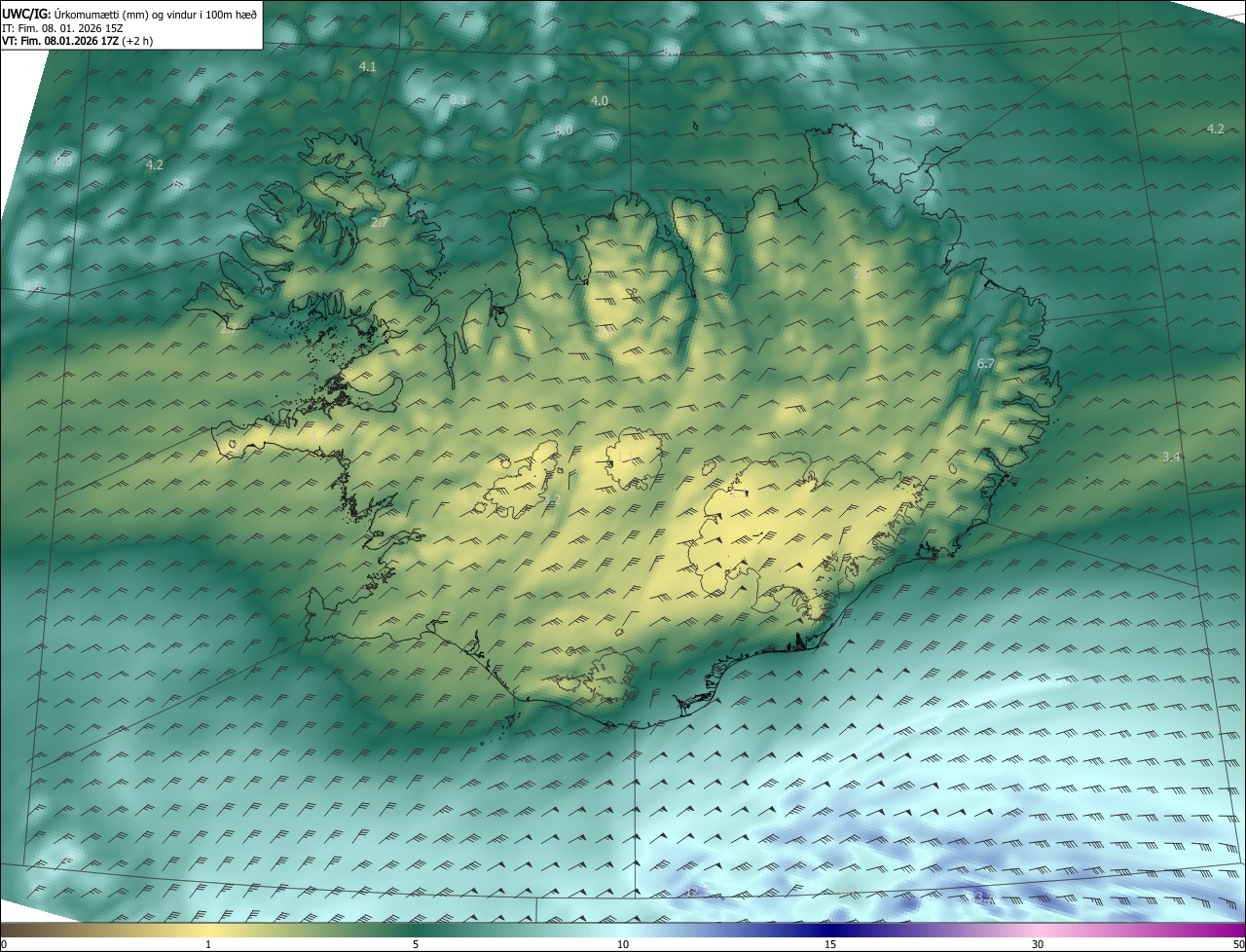Click the "IT: Fim. 08. 01. 2026 15Z" line
The width and height of the screenshot is (1246, 952).
click(x=62, y=28)
